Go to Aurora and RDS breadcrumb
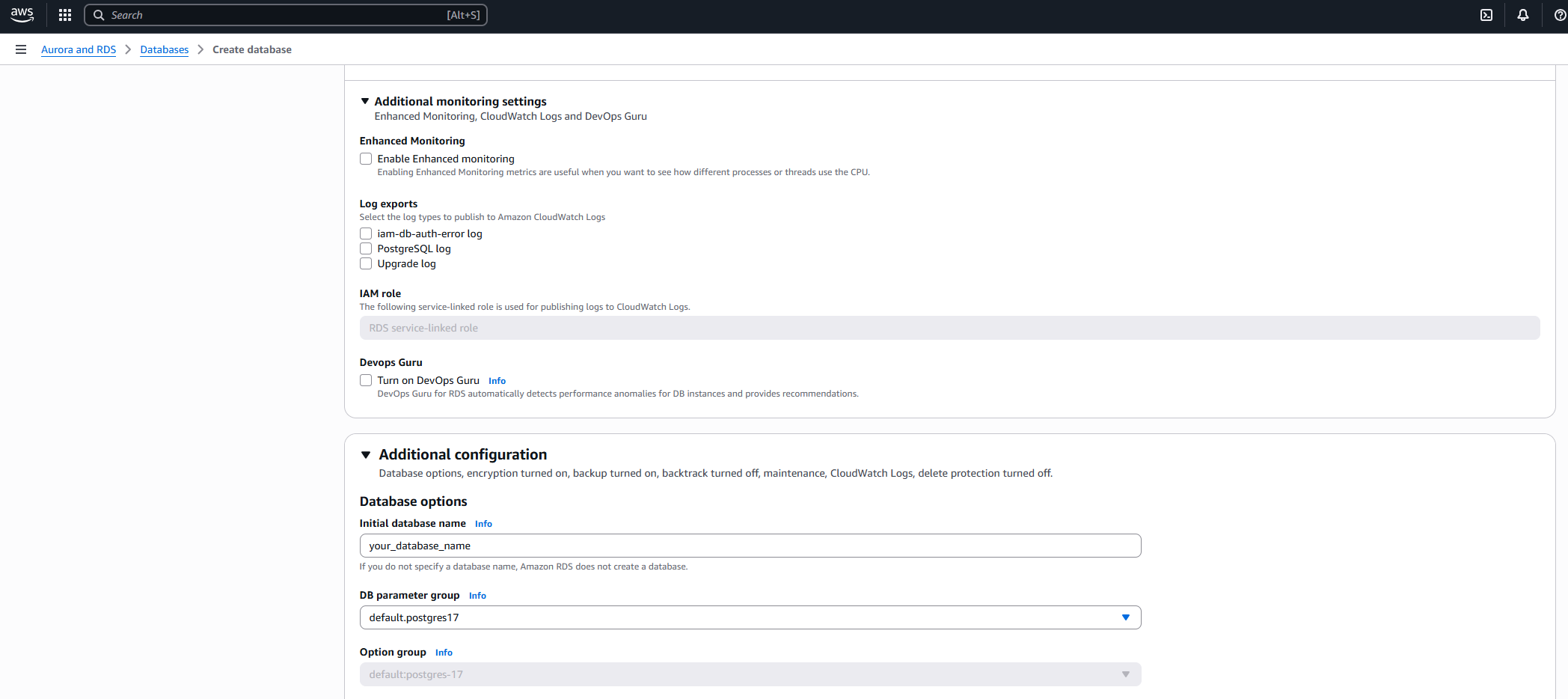 pyautogui.click(x=79, y=49)
